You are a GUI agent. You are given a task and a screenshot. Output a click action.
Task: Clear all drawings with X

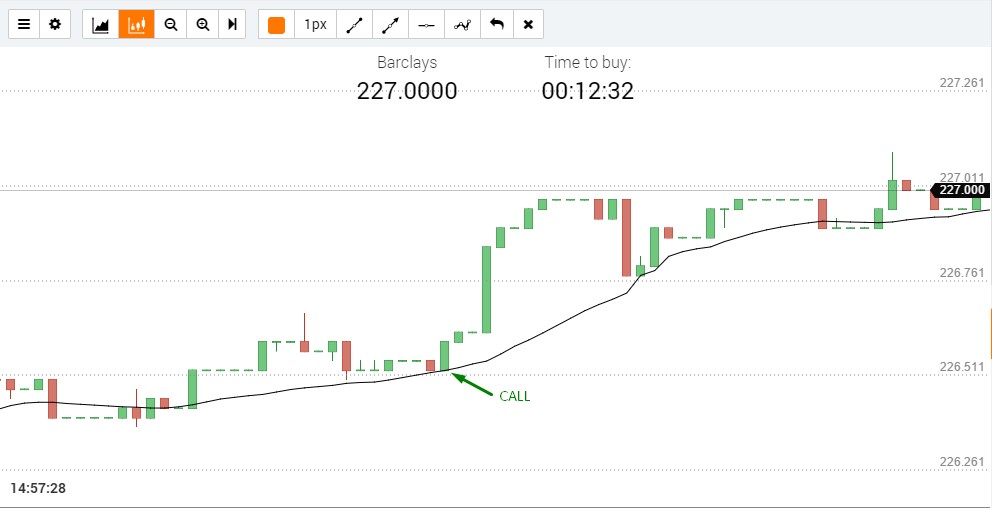click(x=528, y=25)
